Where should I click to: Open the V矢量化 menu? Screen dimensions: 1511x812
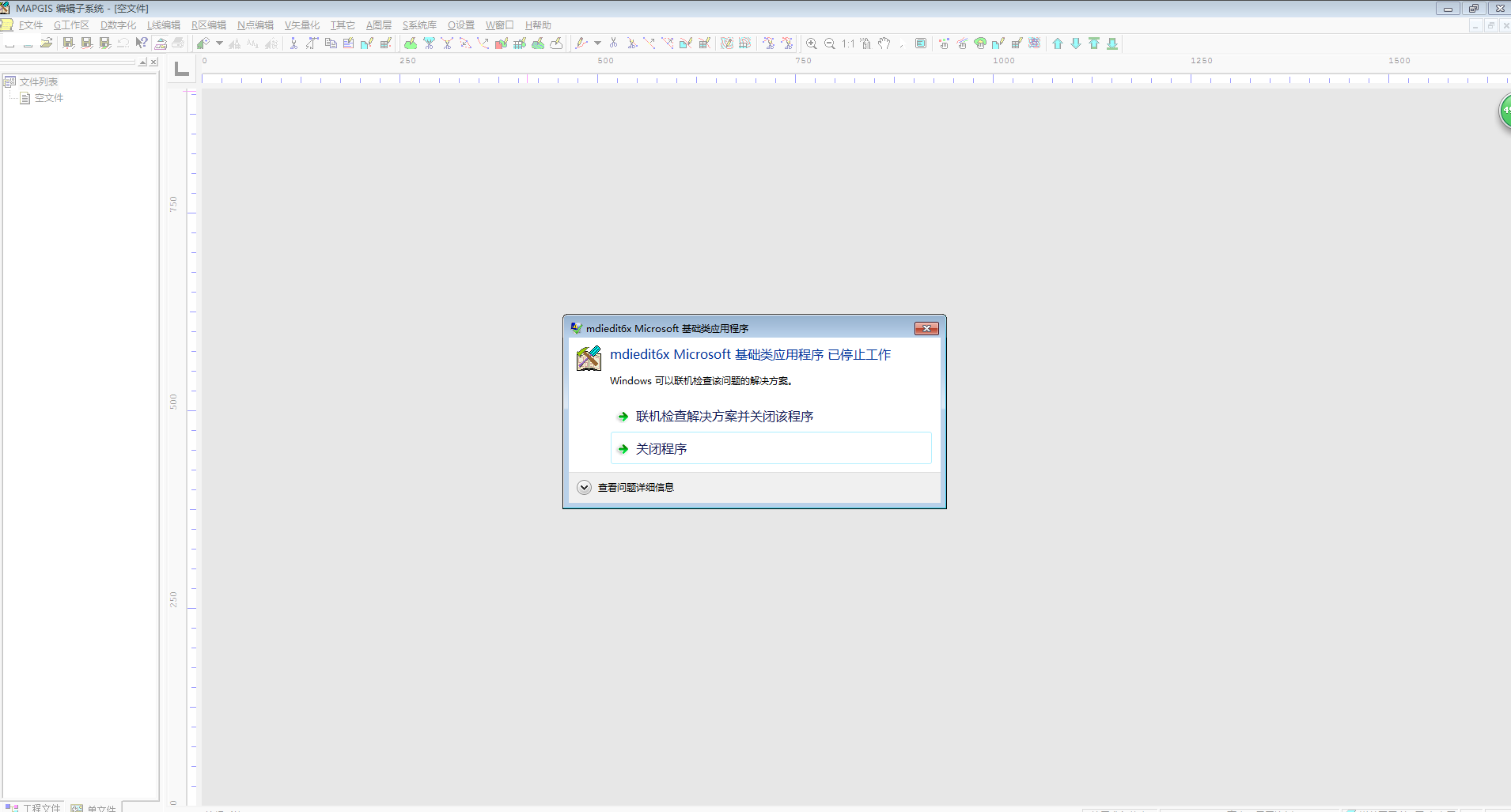click(302, 25)
